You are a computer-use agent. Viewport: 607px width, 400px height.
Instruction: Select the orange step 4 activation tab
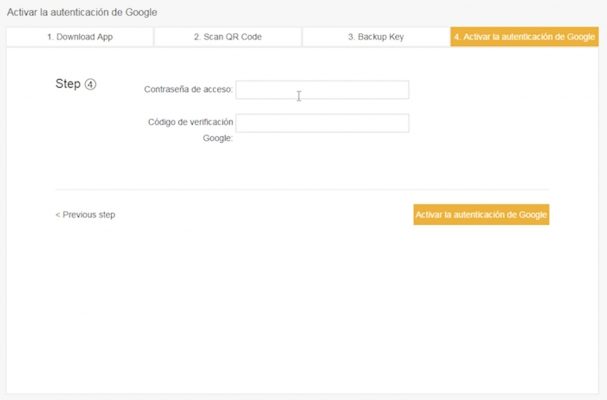pyautogui.click(x=524, y=37)
